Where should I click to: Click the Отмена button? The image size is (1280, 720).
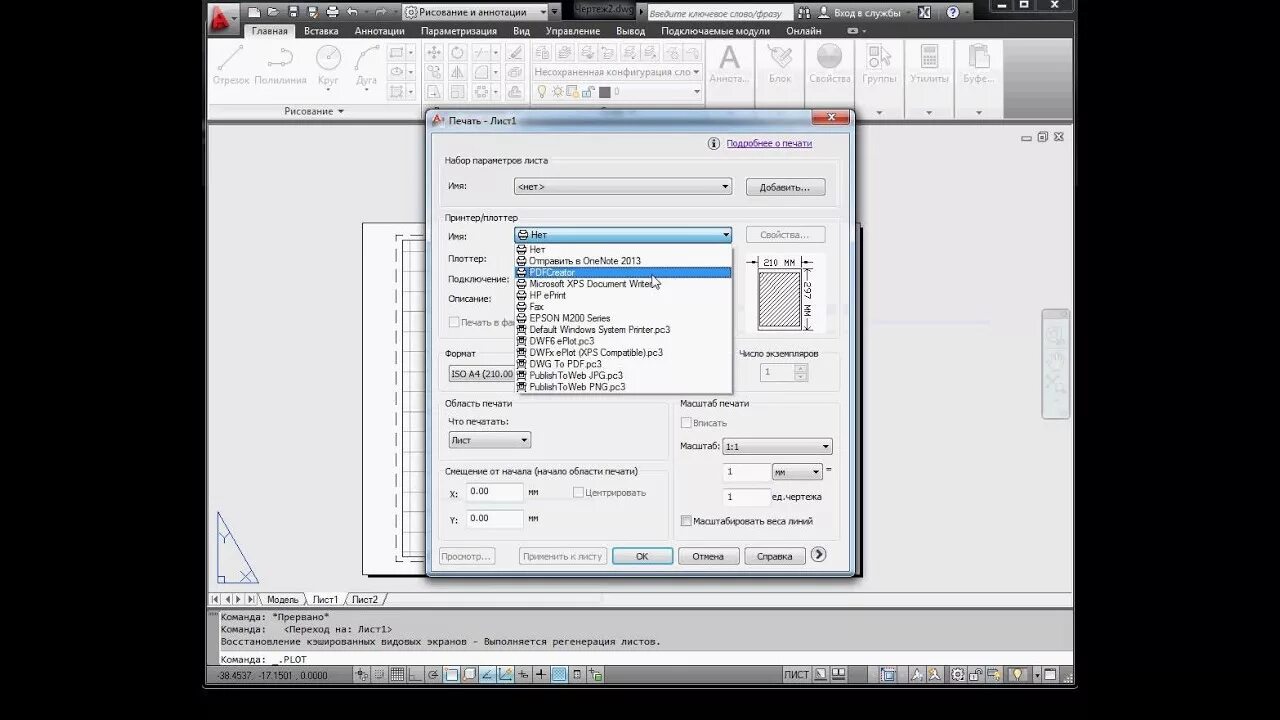(708, 556)
